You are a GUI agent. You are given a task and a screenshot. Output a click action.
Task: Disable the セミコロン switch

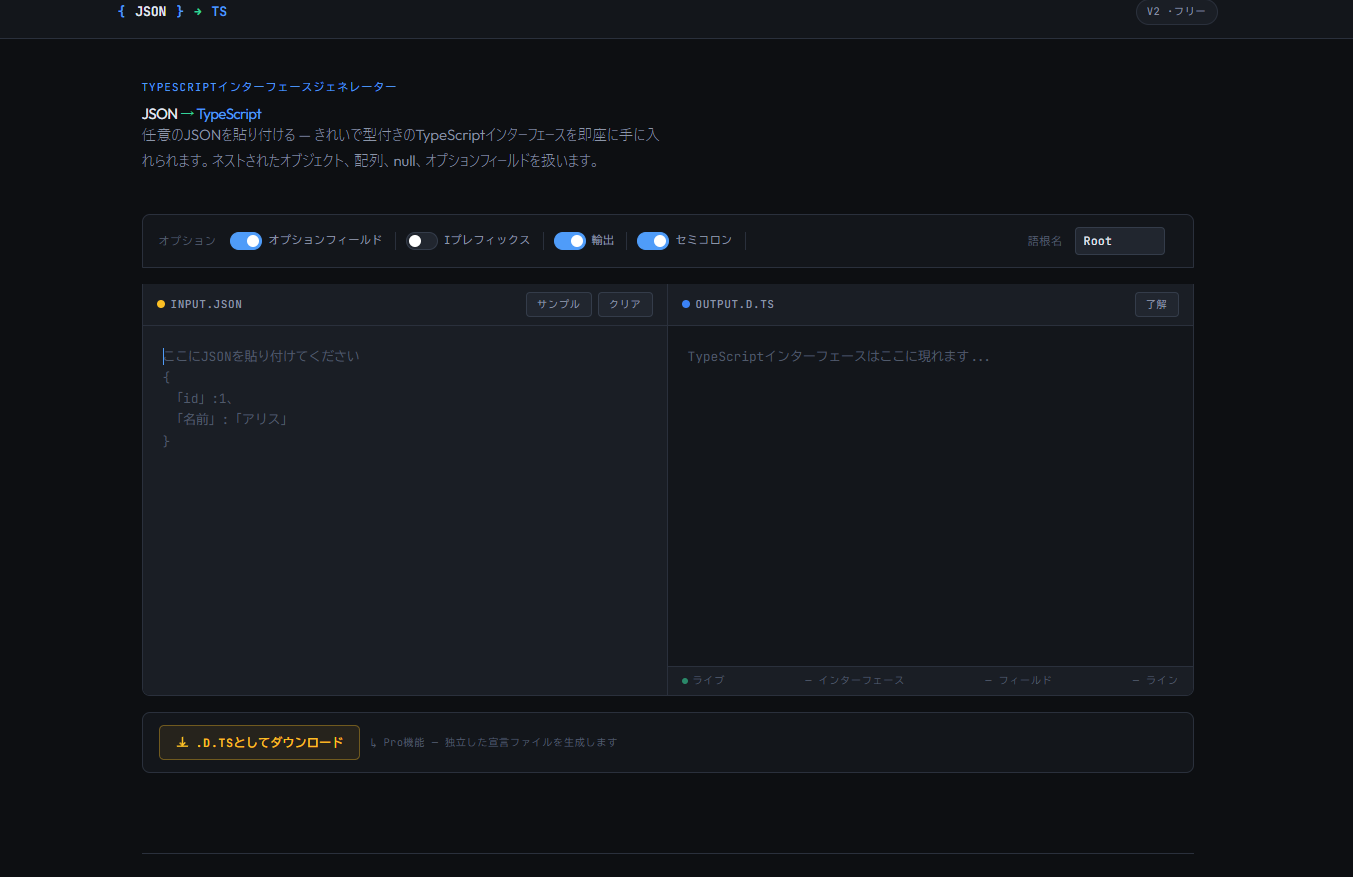pos(653,241)
